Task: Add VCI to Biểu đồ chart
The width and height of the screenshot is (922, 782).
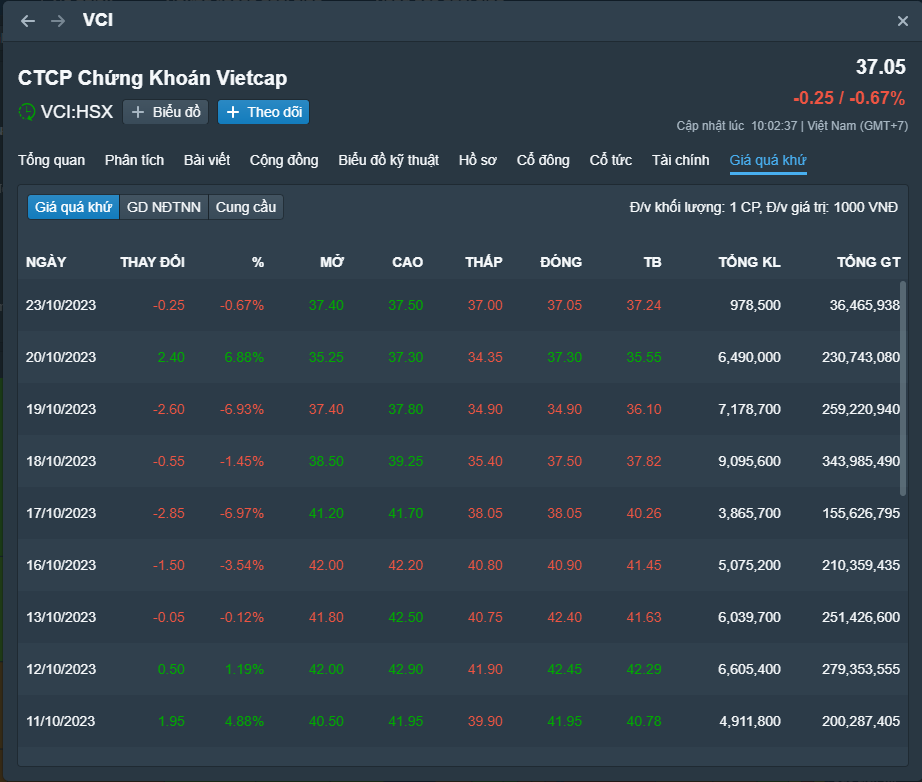Action: (x=165, y=112)
